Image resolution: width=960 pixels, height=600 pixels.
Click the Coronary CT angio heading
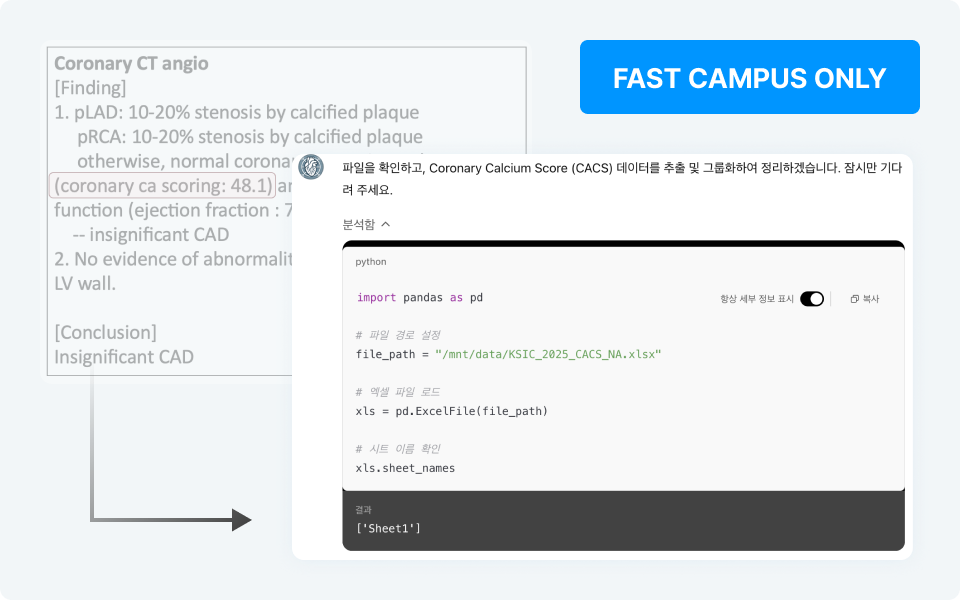click(x=131, y=63)
